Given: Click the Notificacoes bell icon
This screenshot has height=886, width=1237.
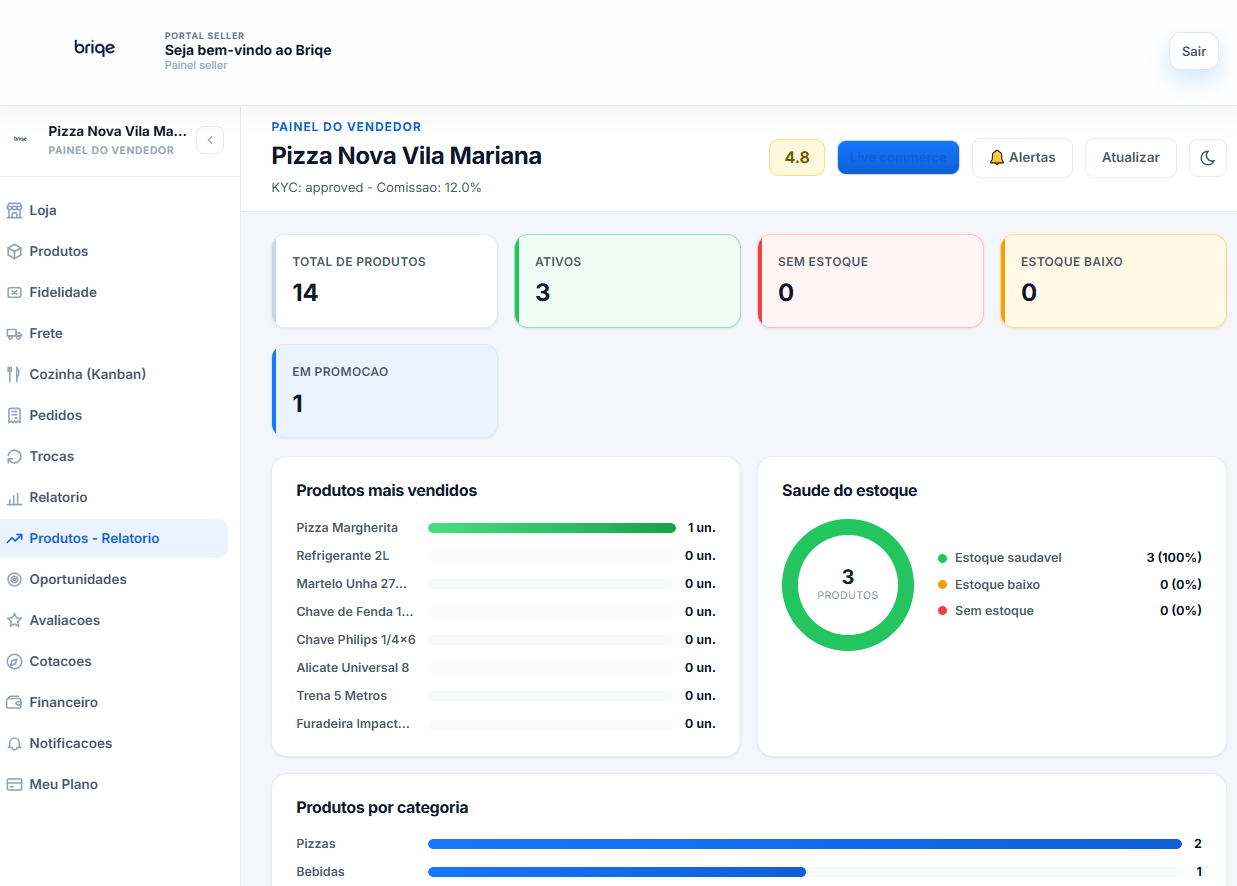Looking at the screenshot, I should [14, 743].
